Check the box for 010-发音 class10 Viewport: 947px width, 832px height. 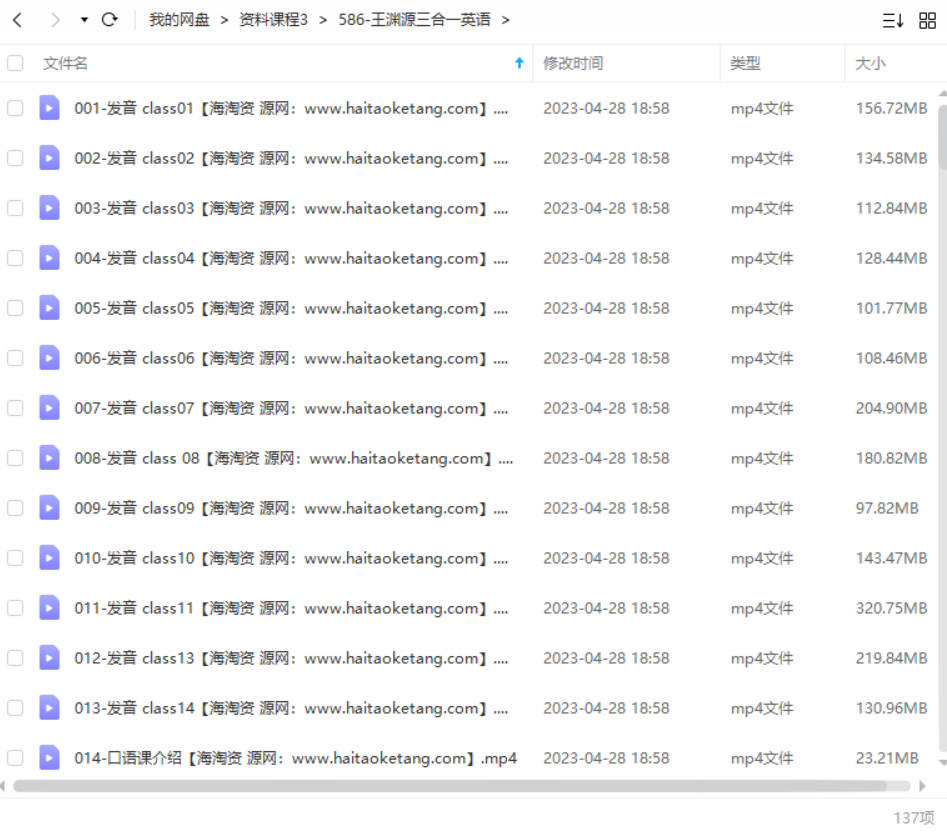coord(15,558)
